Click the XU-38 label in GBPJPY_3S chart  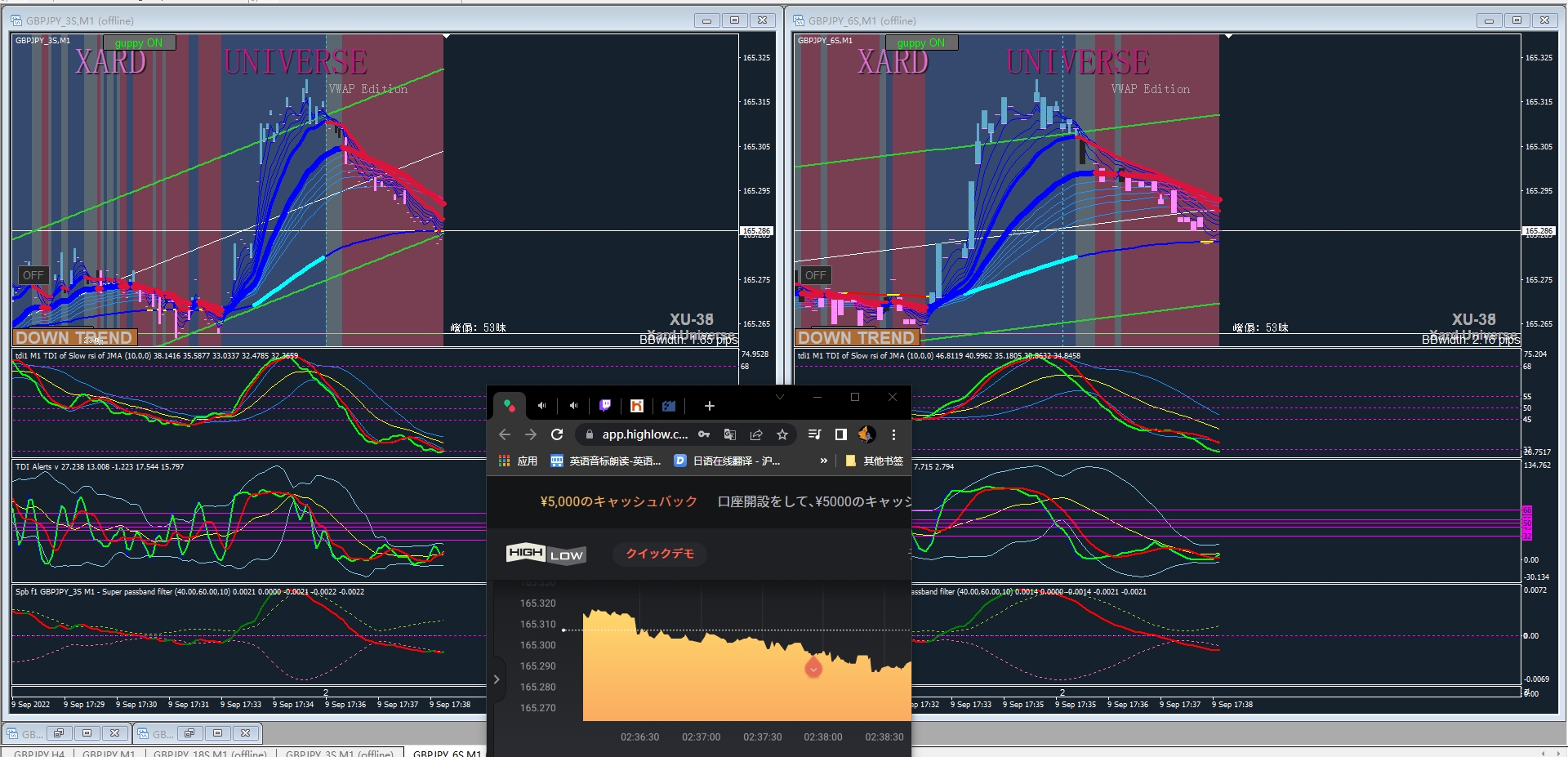[692, 319]
